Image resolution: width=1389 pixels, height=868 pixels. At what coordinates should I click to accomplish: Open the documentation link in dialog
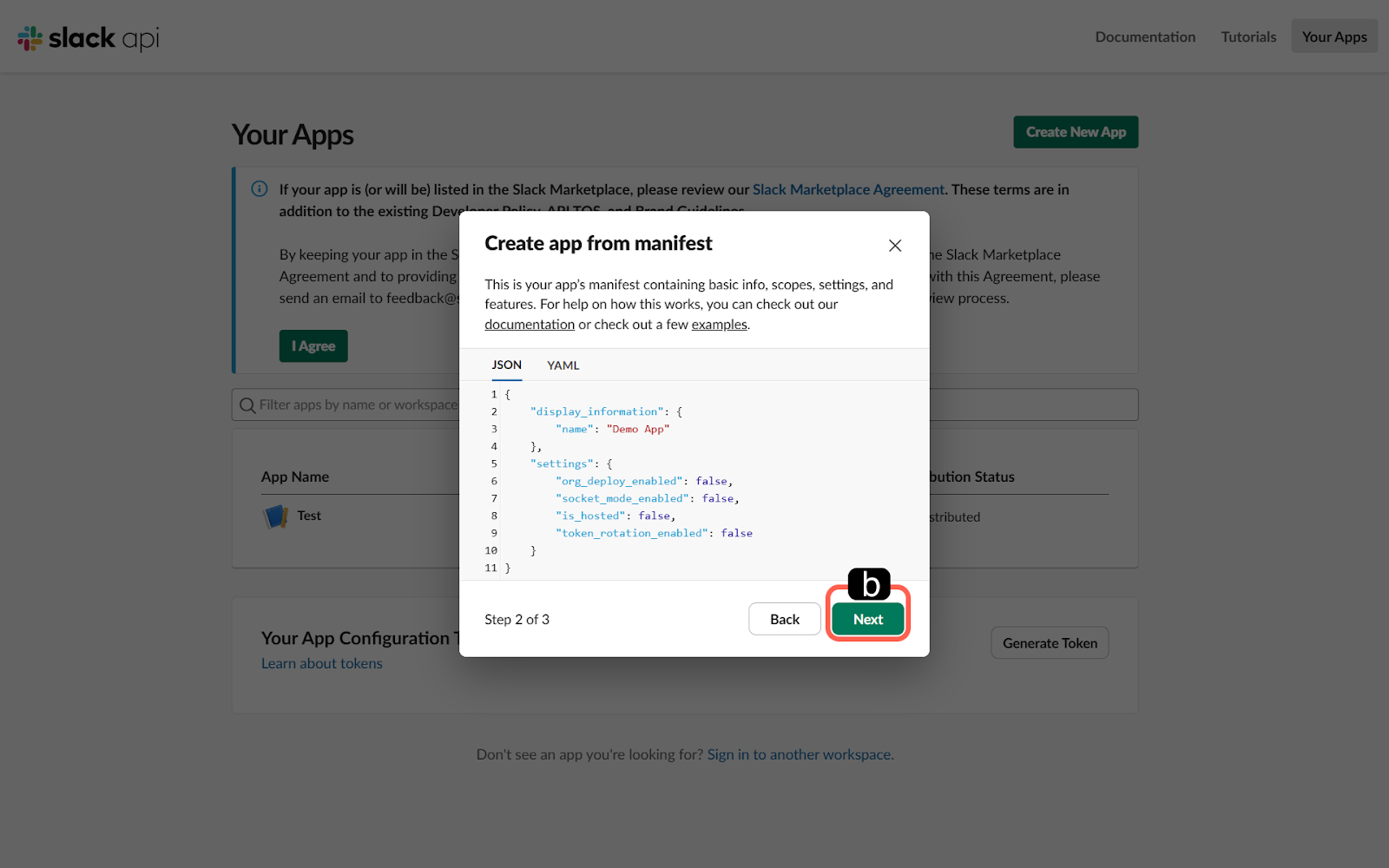[529, 325]
